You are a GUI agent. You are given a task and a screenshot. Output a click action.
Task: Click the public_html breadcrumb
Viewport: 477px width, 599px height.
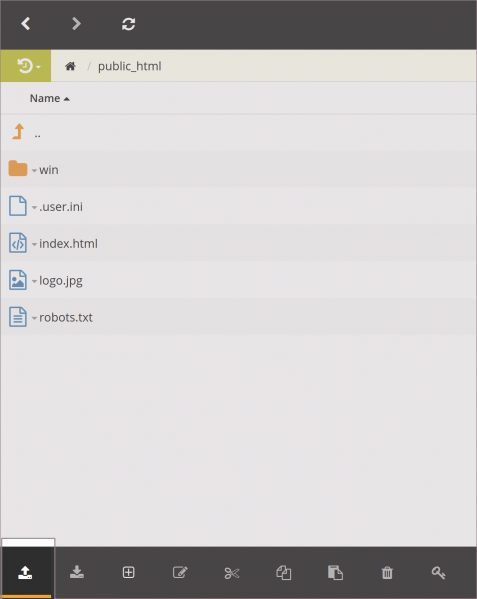point(129,66)
